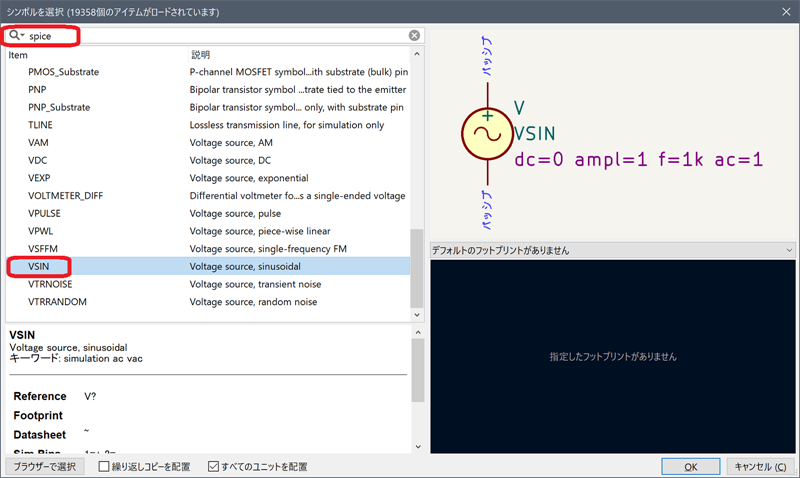This screenshot has height=478, width=800.
Task: Click 'Voltage source, random noise' description
Action: (x=253, y=302)
